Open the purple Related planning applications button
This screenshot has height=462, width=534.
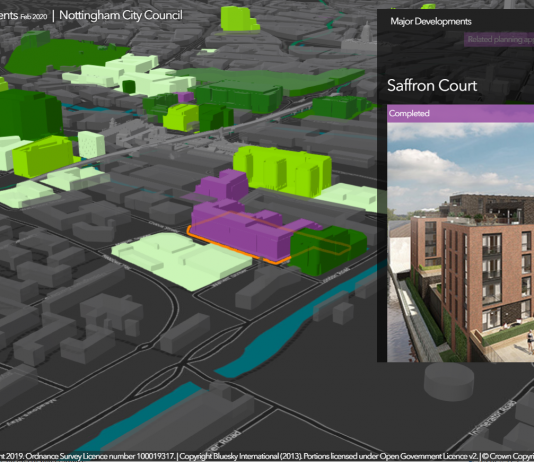click(499, 39)
